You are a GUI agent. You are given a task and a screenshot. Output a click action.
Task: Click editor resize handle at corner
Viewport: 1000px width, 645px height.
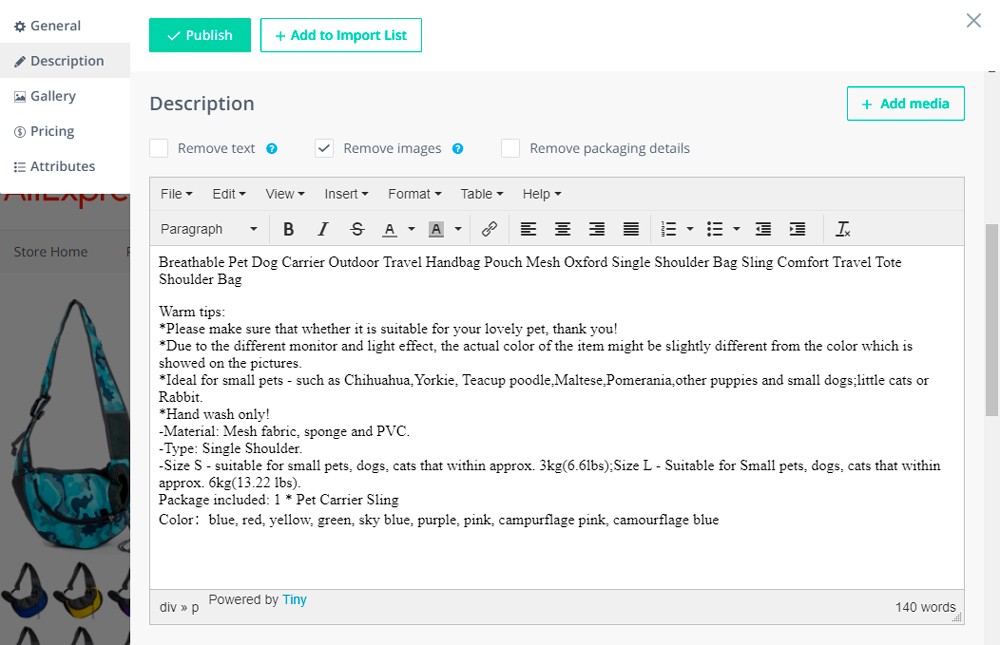coord(957,617)
